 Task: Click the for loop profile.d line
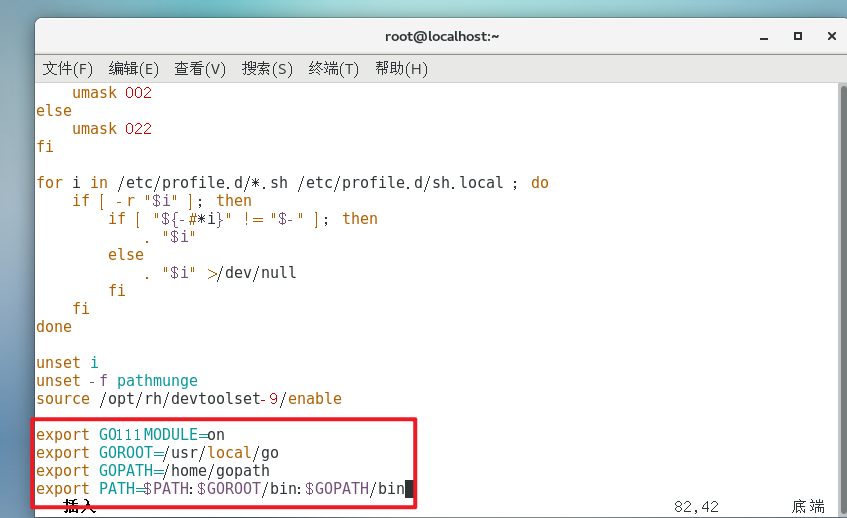pos(292,183)
